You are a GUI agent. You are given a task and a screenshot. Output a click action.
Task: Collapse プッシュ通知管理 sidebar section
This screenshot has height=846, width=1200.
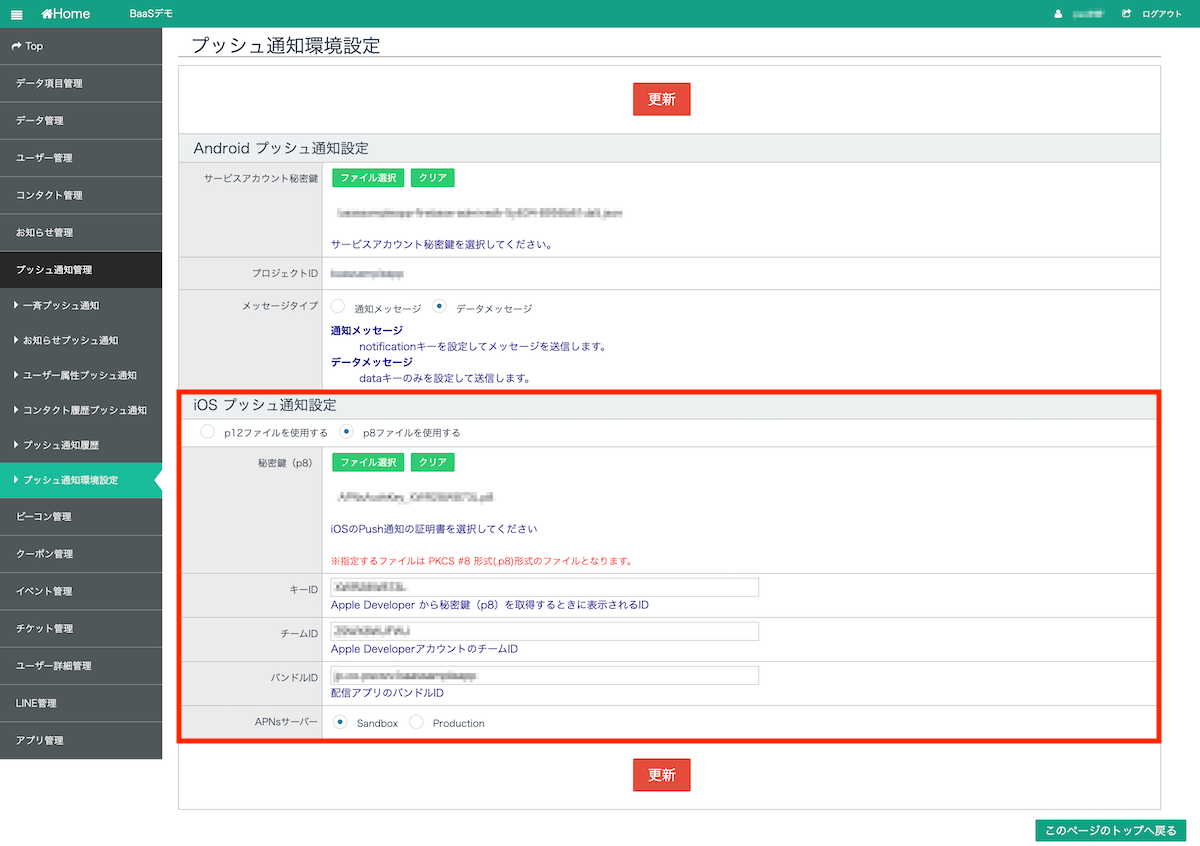point(81,270)
